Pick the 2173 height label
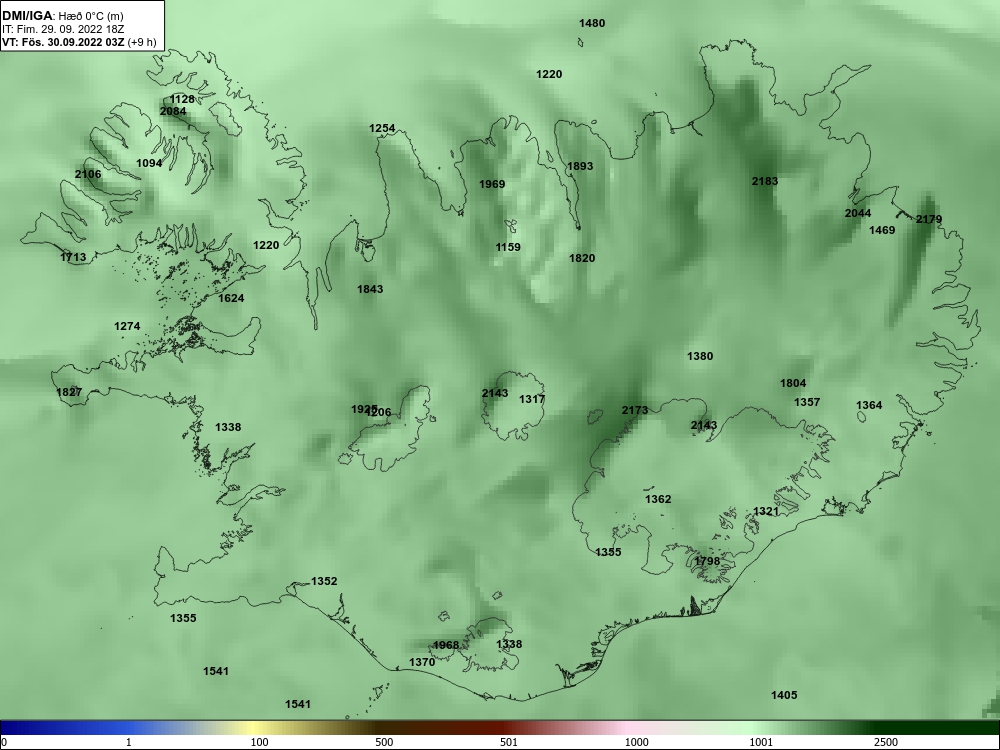Screen dimensions: 1000x750 pos(635,410)
